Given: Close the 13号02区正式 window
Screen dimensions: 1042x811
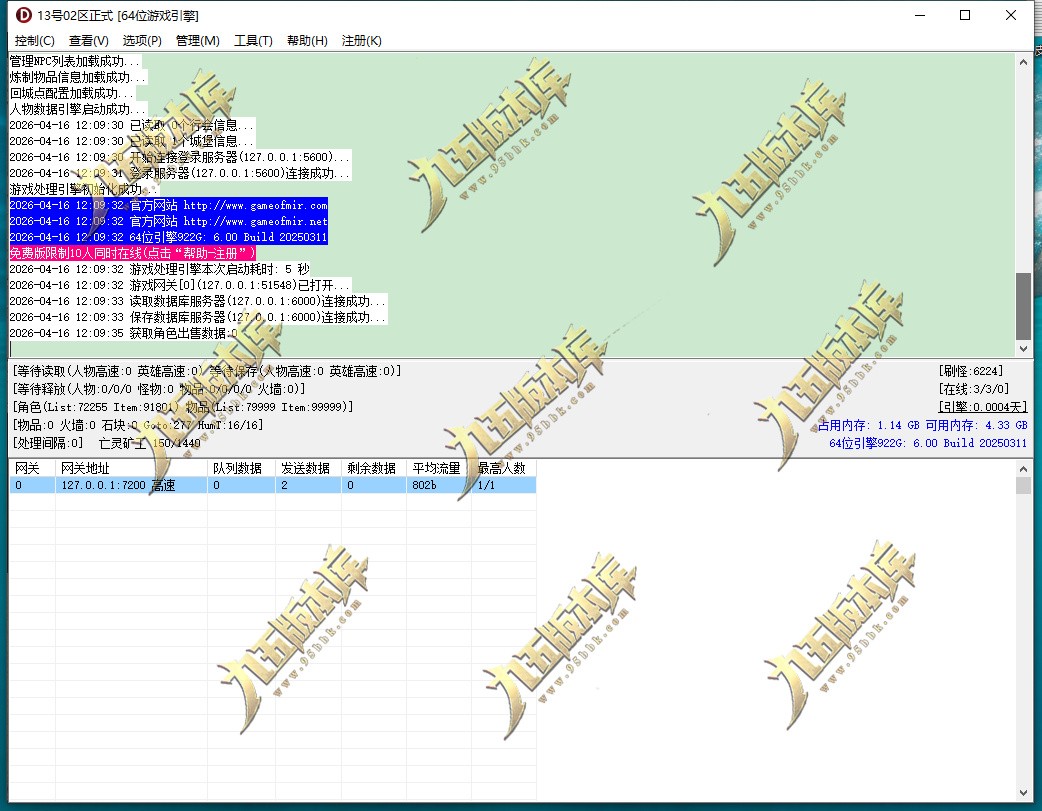Looking at the screenshot, I should pyautogui.click(x=1011, y=15).
